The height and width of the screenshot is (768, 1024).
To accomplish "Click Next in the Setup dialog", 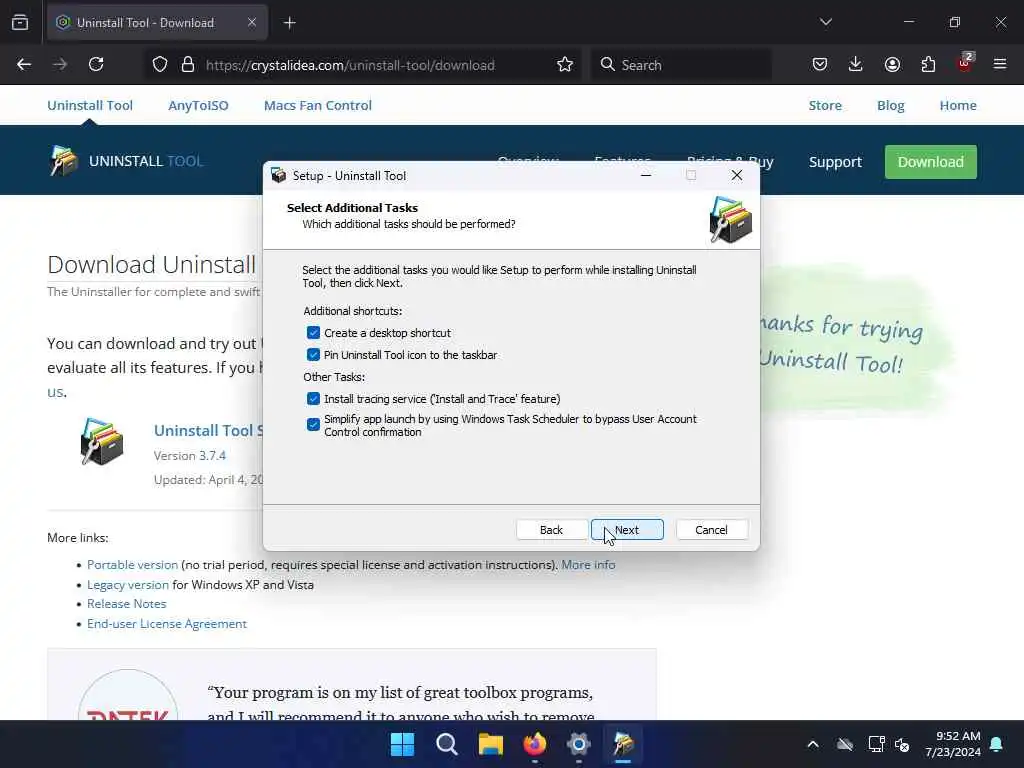I will click(627, 530).
